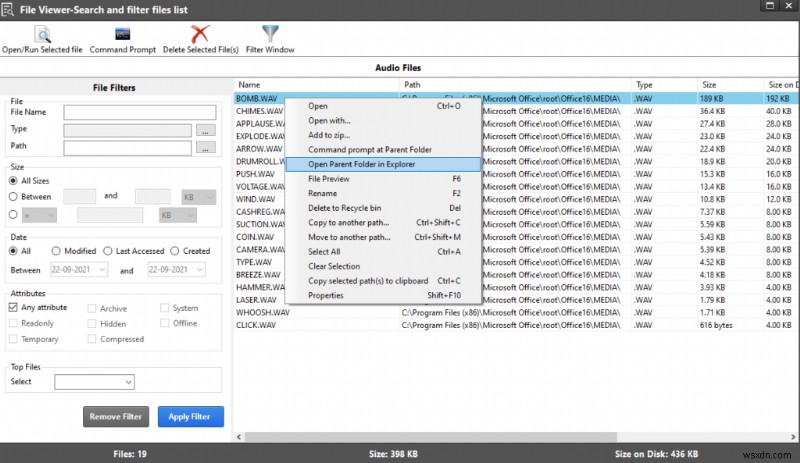
Task: Select the Between size radio button
Action: (13, 197)
